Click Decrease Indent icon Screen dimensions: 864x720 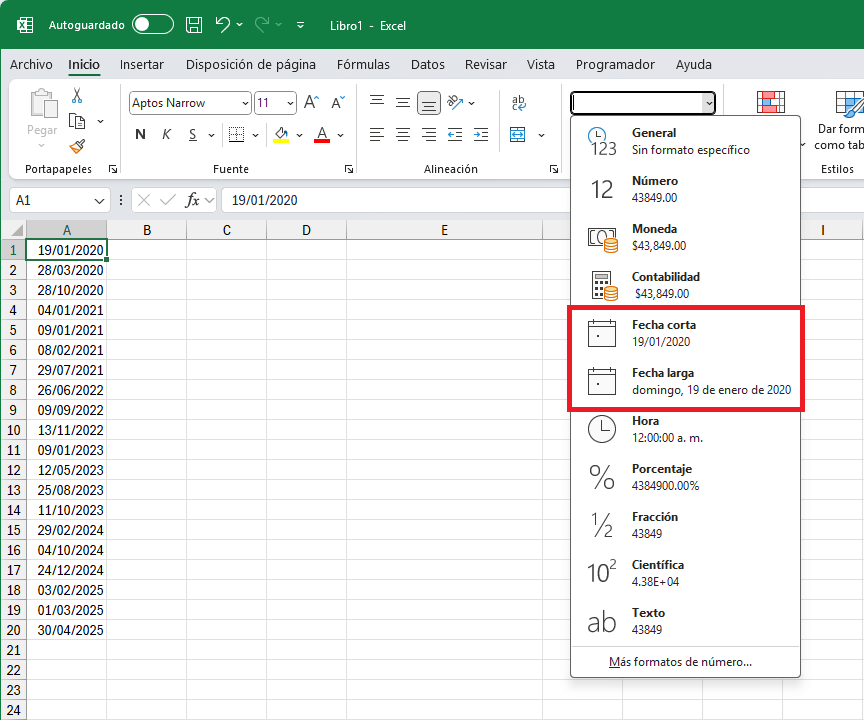455,134
